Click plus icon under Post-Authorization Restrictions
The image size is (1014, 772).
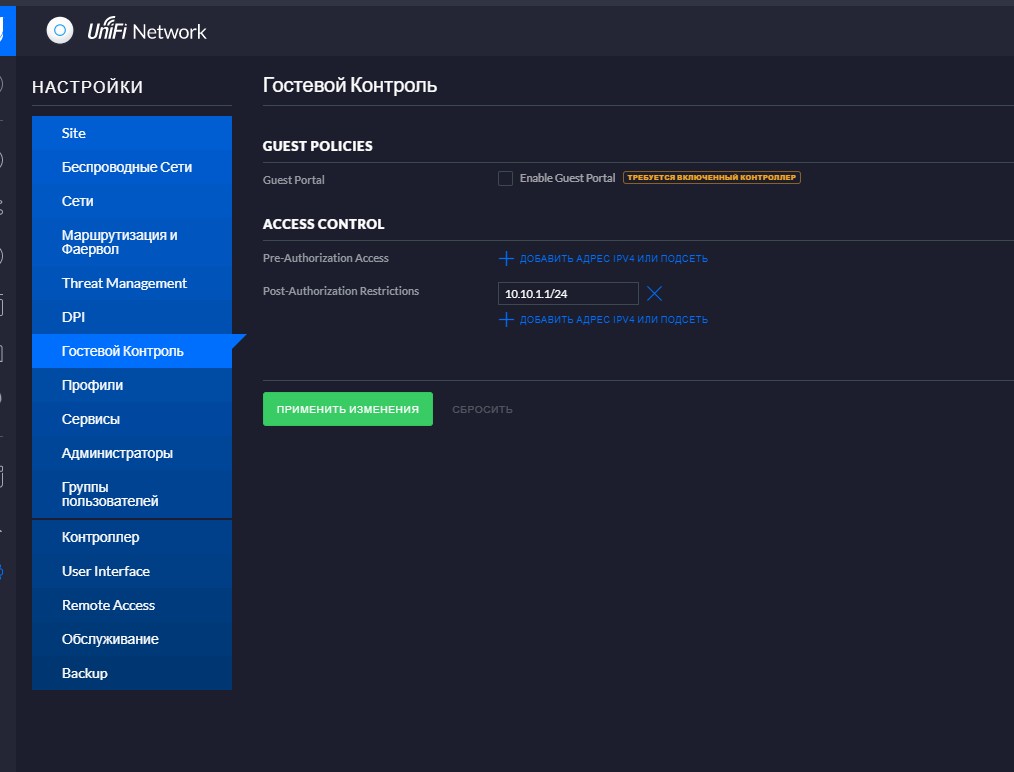pyautogui.click(x=506, y=320)
